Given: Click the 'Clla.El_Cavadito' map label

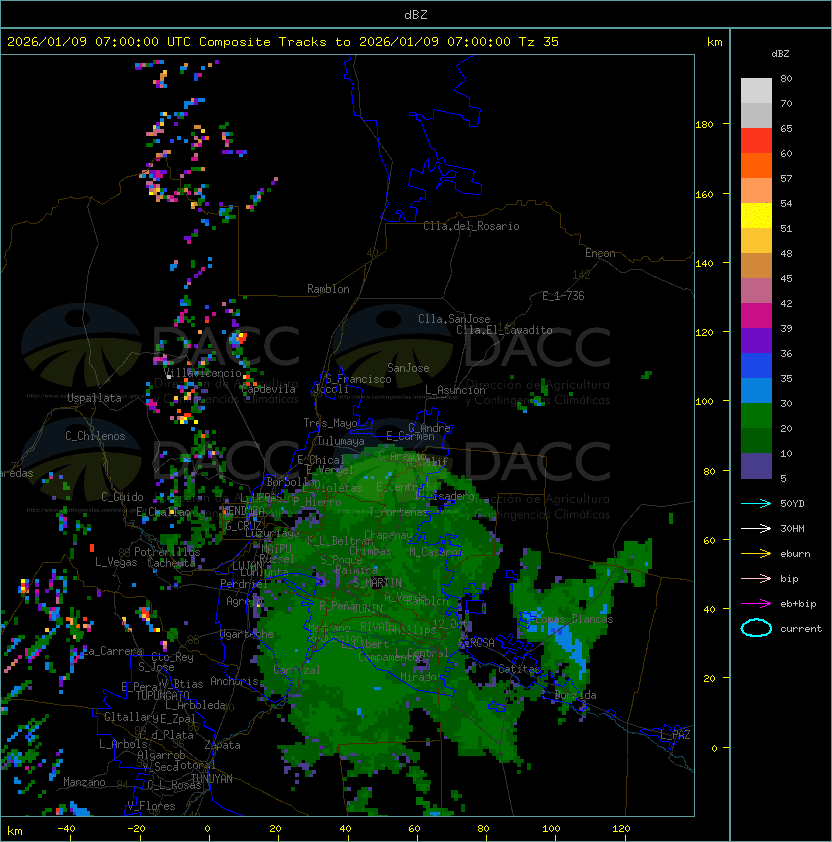Looking at the screenshot, I should tap(504, 330).
